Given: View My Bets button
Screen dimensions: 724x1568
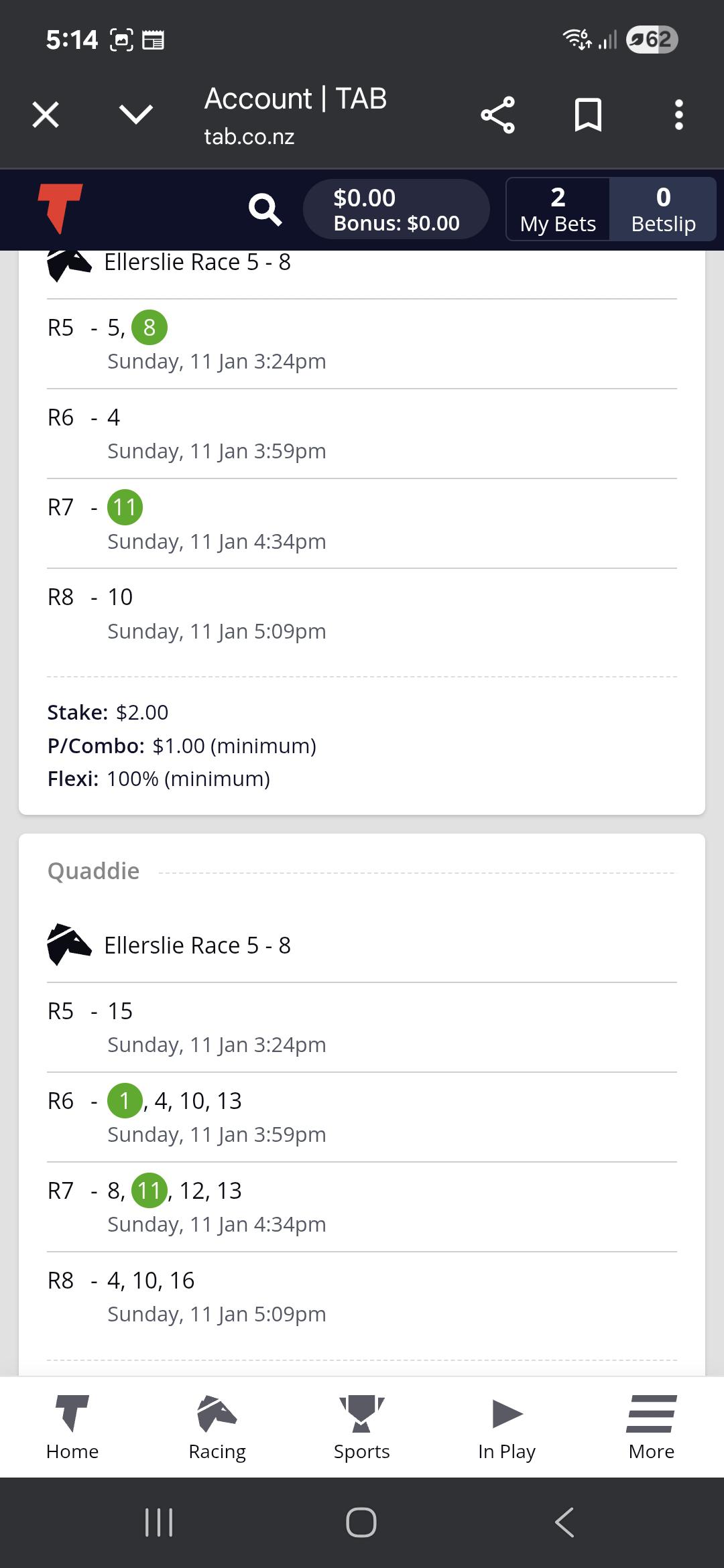Looking at the screenshot, I should [x=558, y=209].
